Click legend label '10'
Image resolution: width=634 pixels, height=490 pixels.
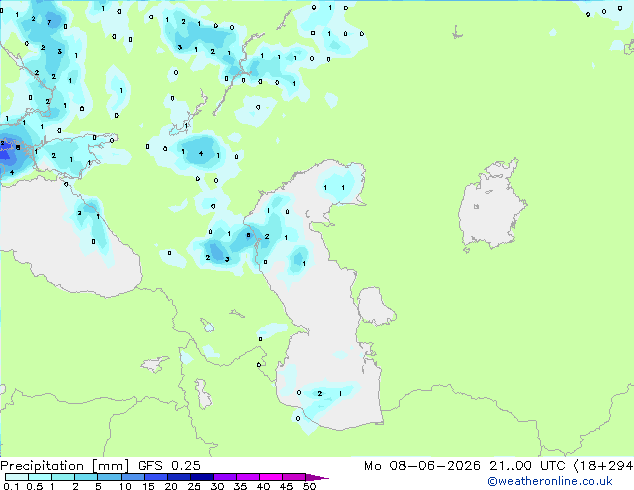pyautogui.click(x=125, y=486)
